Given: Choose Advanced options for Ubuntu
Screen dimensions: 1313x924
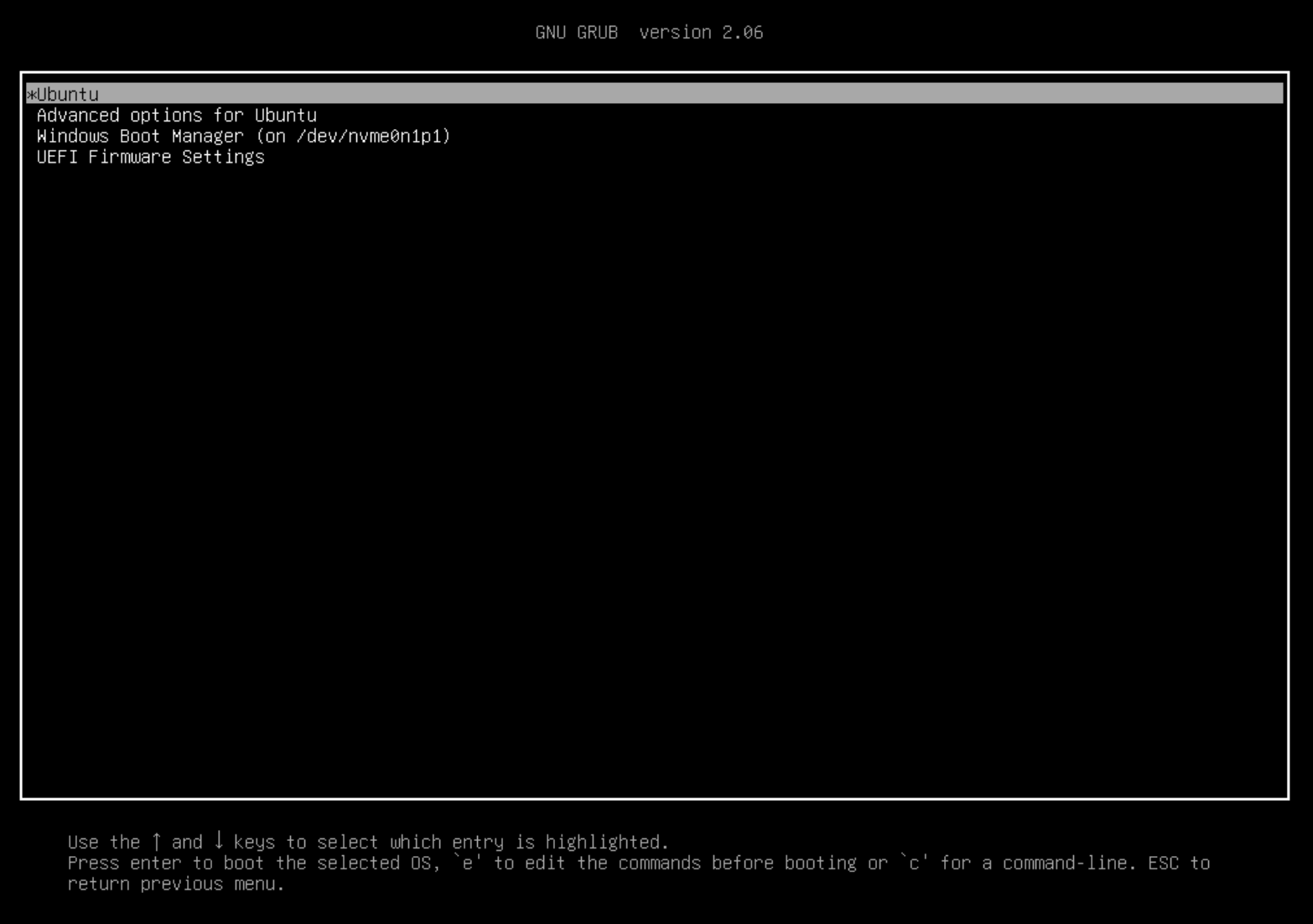Looking at the screenshot, I should (x=176, y=115).
